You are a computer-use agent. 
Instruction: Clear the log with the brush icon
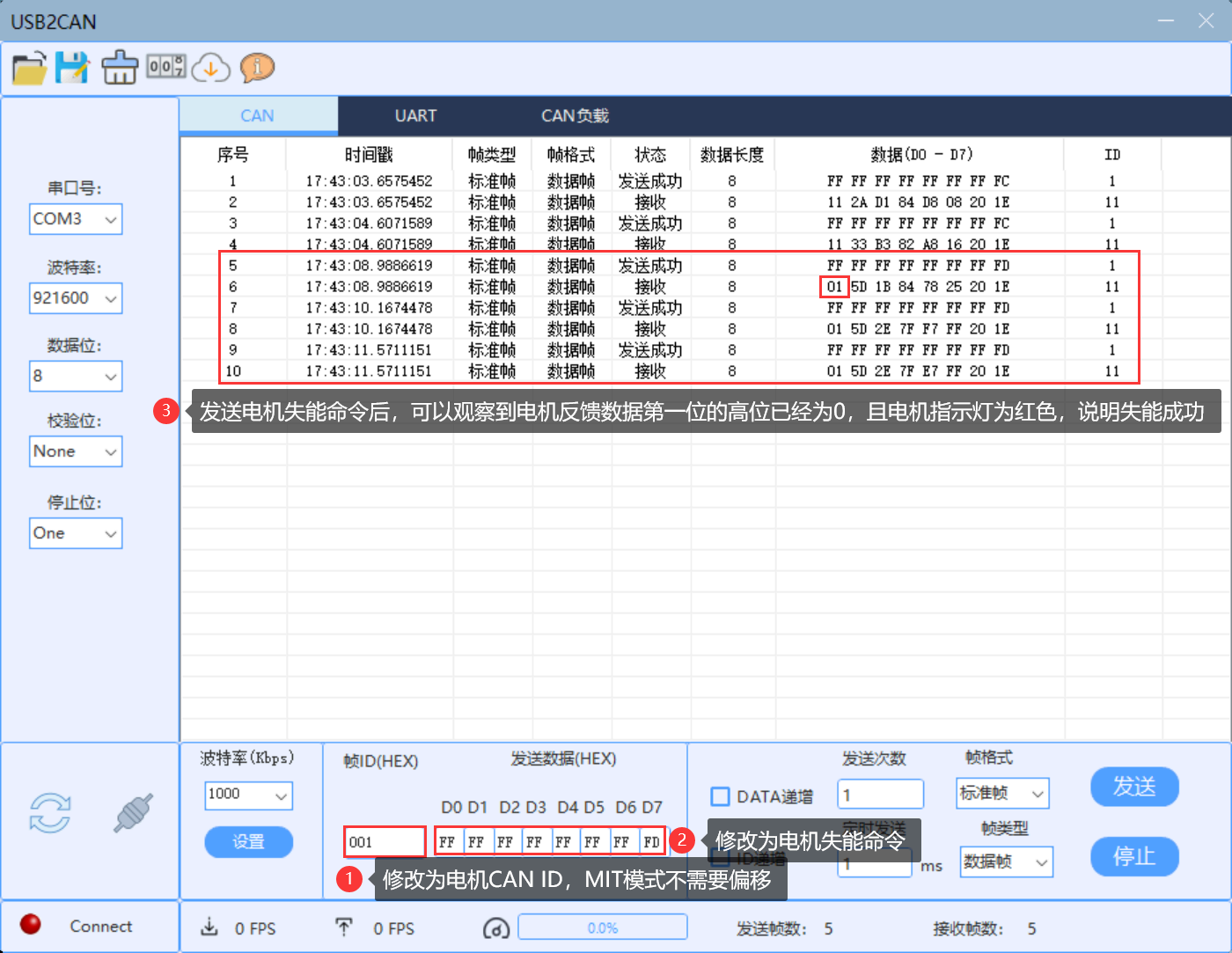[120, 68]
